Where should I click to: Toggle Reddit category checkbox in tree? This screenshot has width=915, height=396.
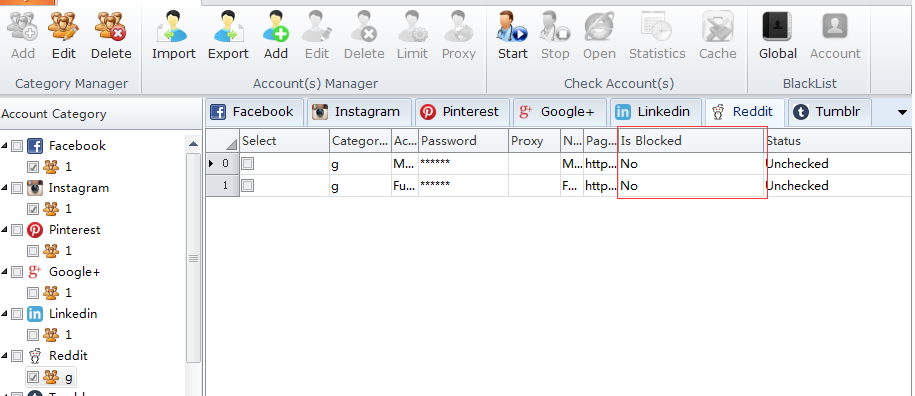click(18, 356)
